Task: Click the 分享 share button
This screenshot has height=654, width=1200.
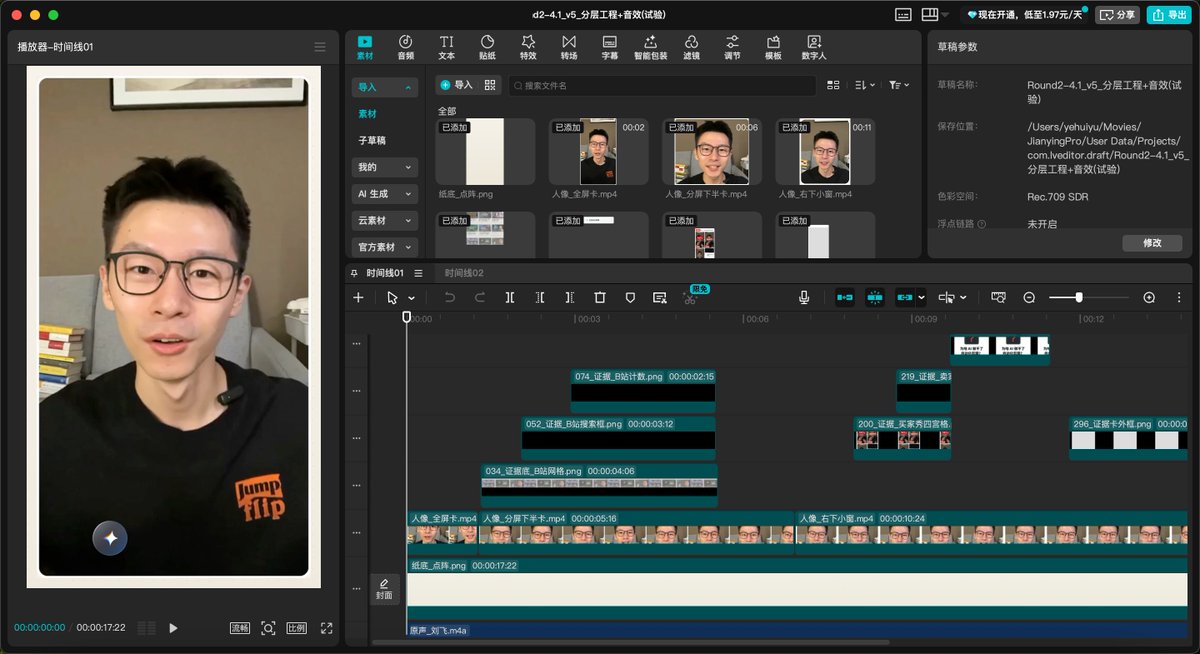Action: pyautogui.click(x=1118, y=15)
